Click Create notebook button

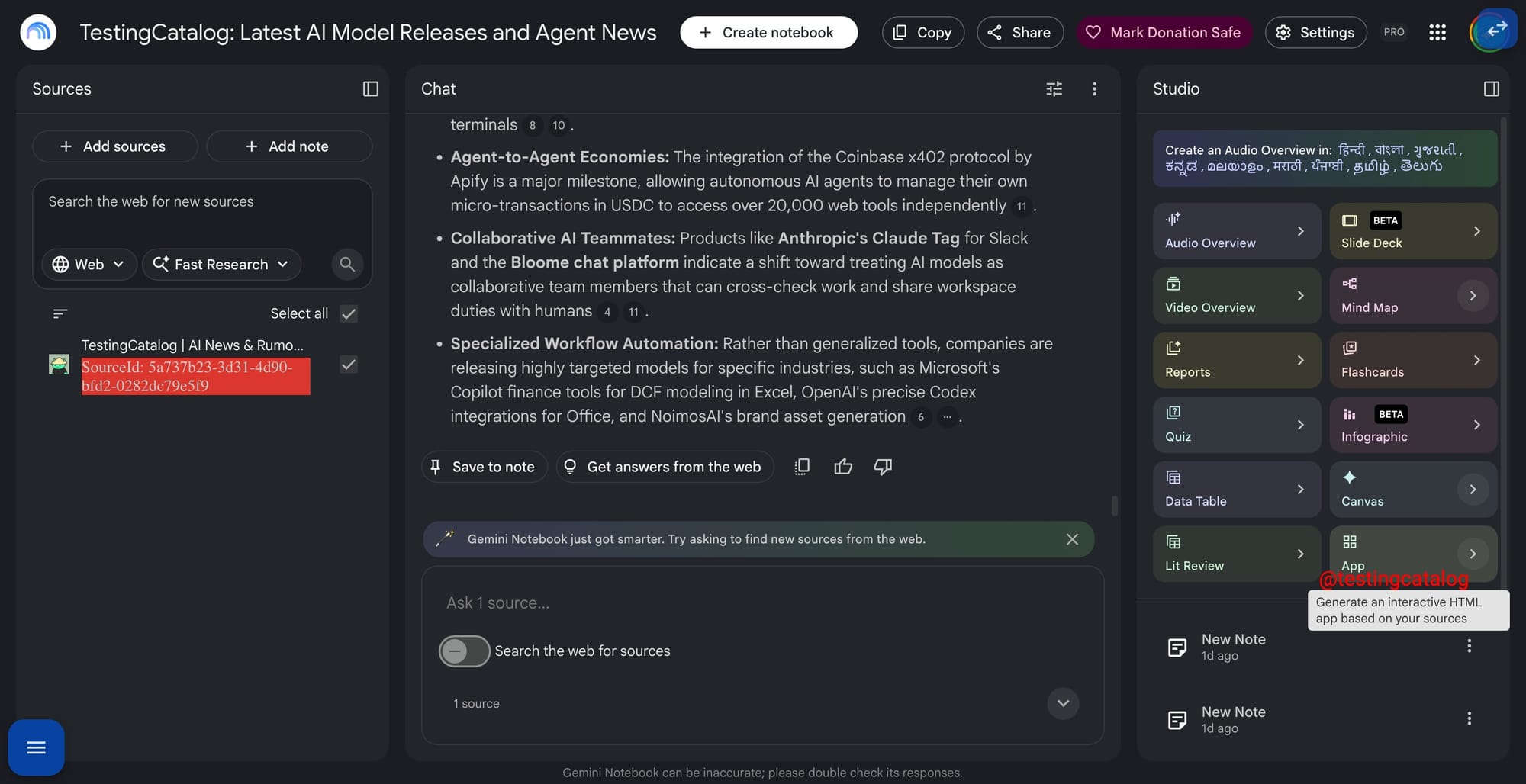click(768, 32)
